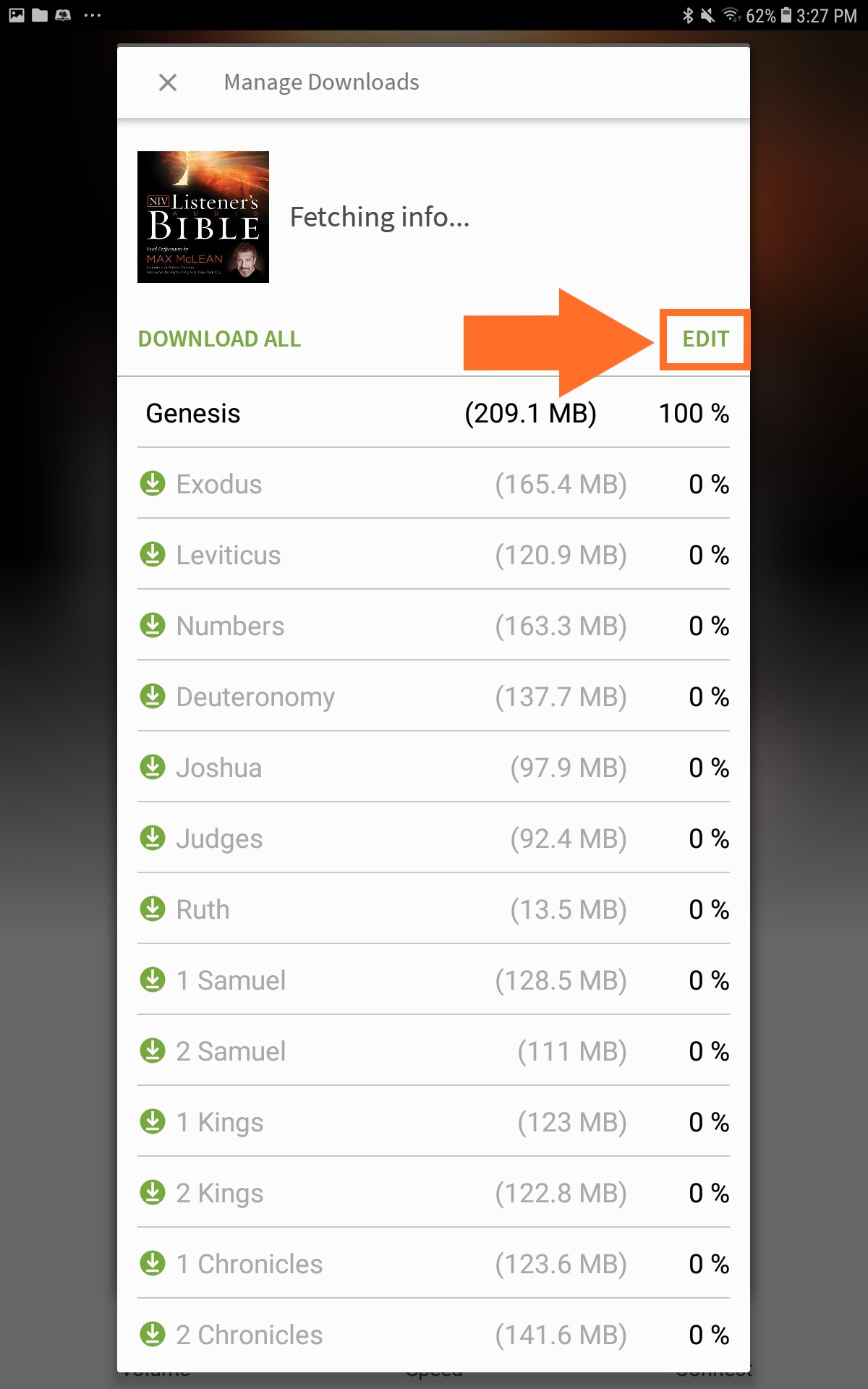Screen dimensions: 868x1389
Task: Select the Genesis row
Action: (433, 413)
